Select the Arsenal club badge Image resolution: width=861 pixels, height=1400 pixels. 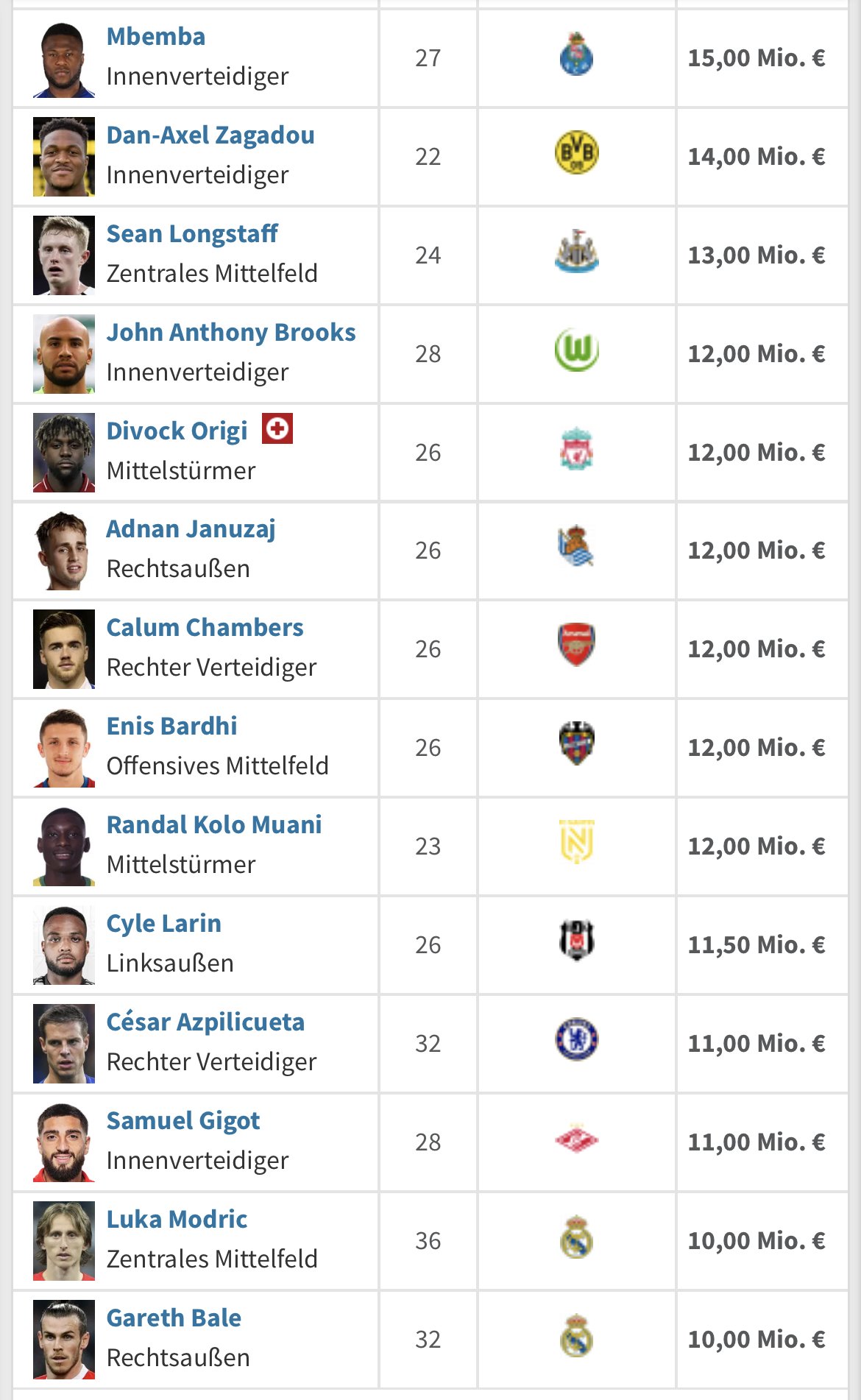pyautogui.click(x=576, y=646)
